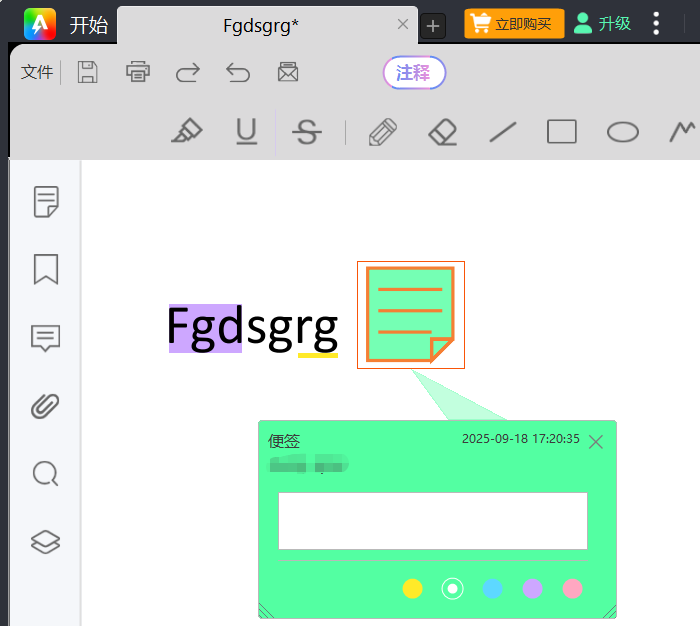Select the pencil drawing tool
This screenshot has height=626, width=700.
[x=382, y=132]
